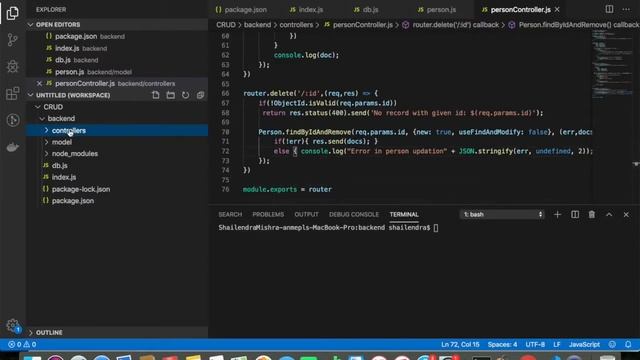This screenshot has height=360, width=640.
Task: Split the editor to the right
Action: coord(609,9)
